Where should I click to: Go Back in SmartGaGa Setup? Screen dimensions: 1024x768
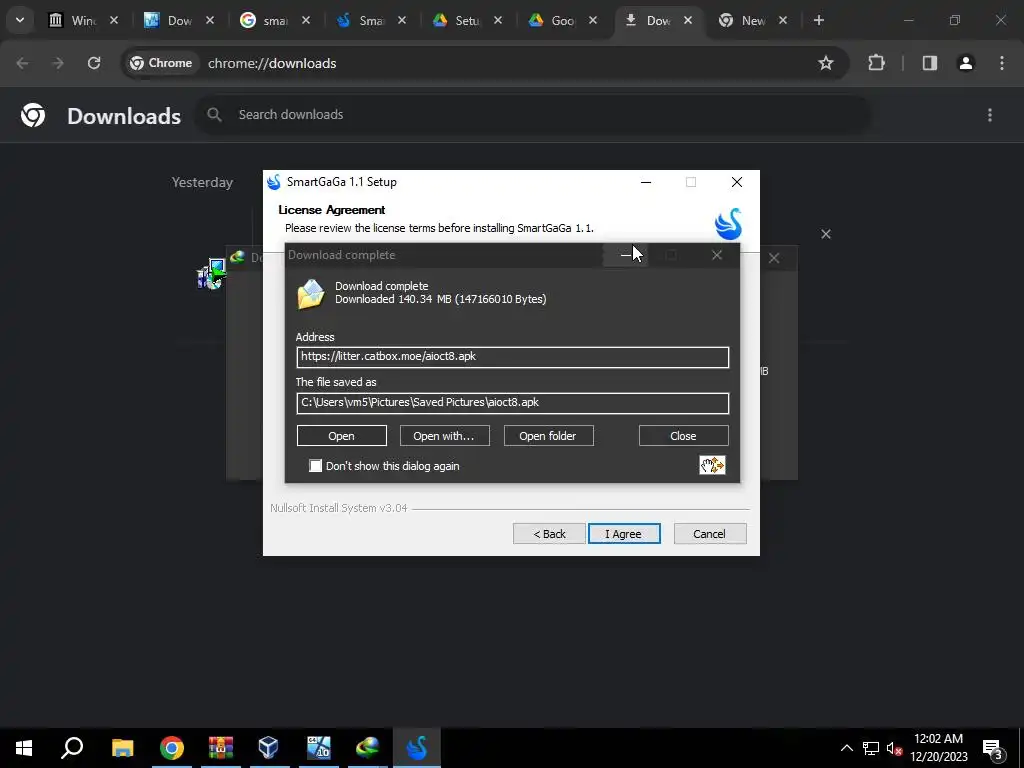(x=549, y=534)
